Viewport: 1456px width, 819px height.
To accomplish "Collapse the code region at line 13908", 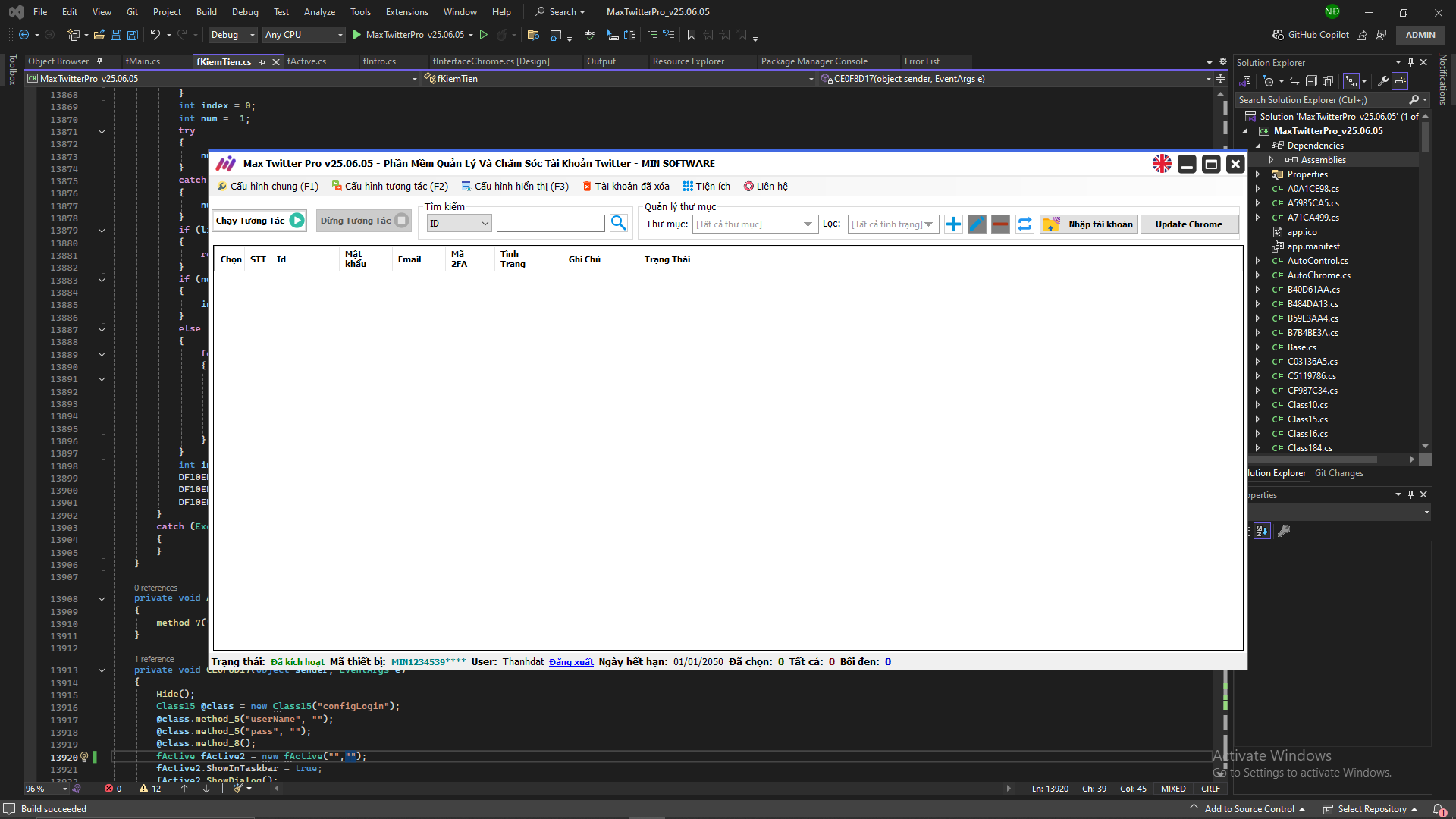I will [x=102, y=599].
